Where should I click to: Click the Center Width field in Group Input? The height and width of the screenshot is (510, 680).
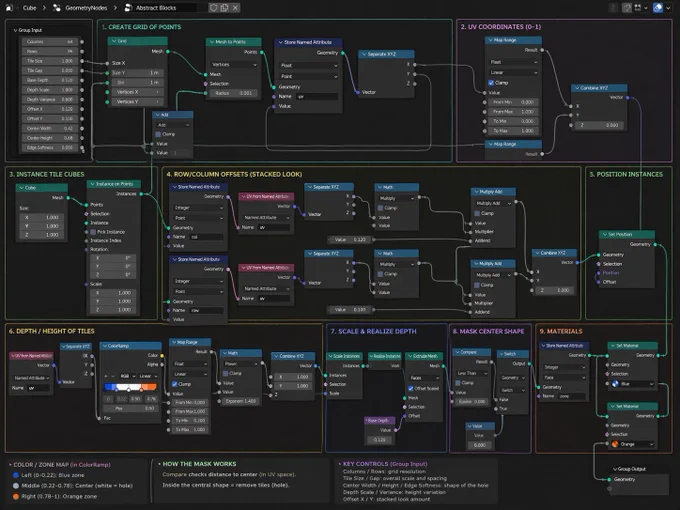49,128
